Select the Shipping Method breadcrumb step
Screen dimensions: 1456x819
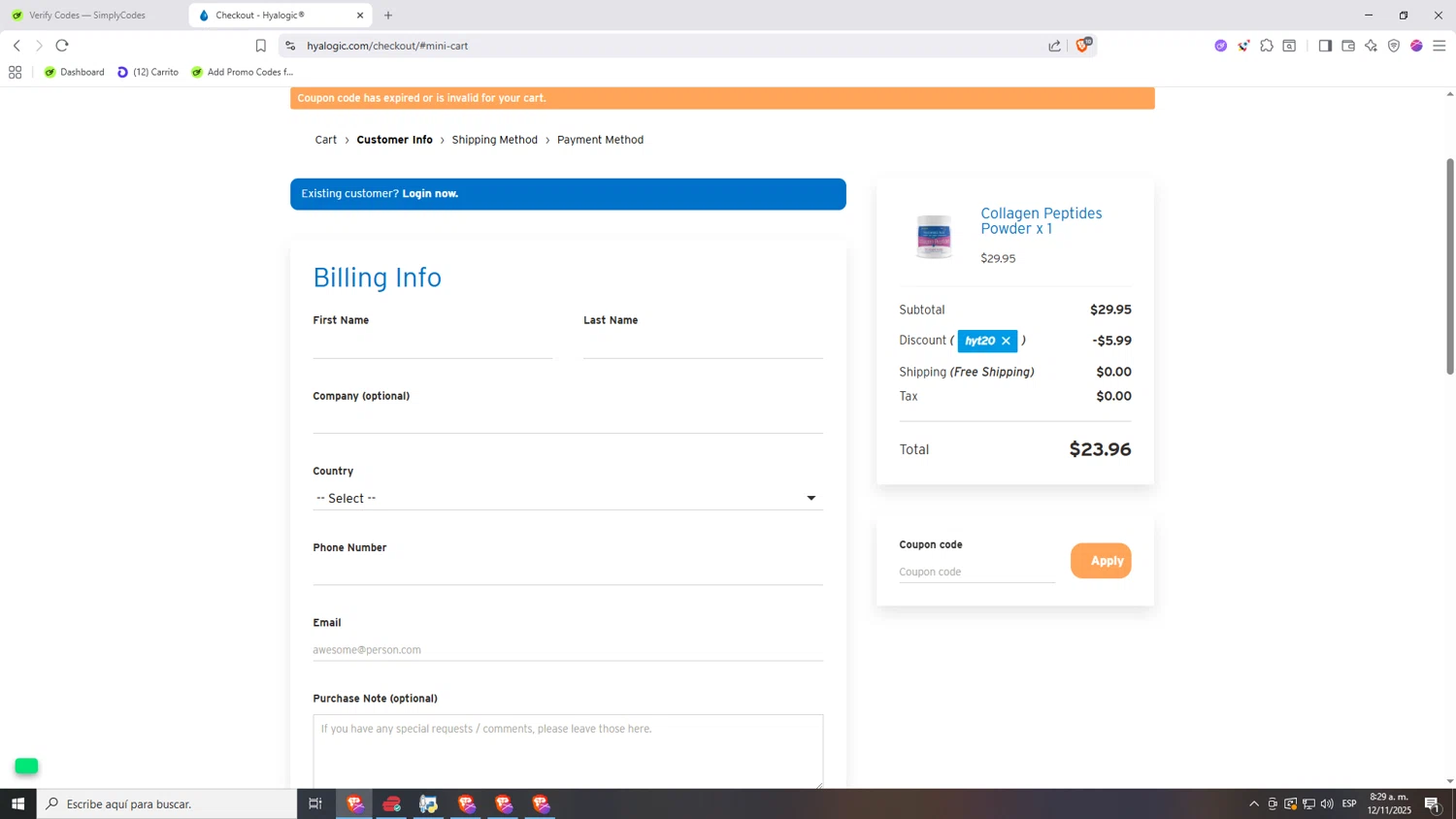tap(494, 140)
